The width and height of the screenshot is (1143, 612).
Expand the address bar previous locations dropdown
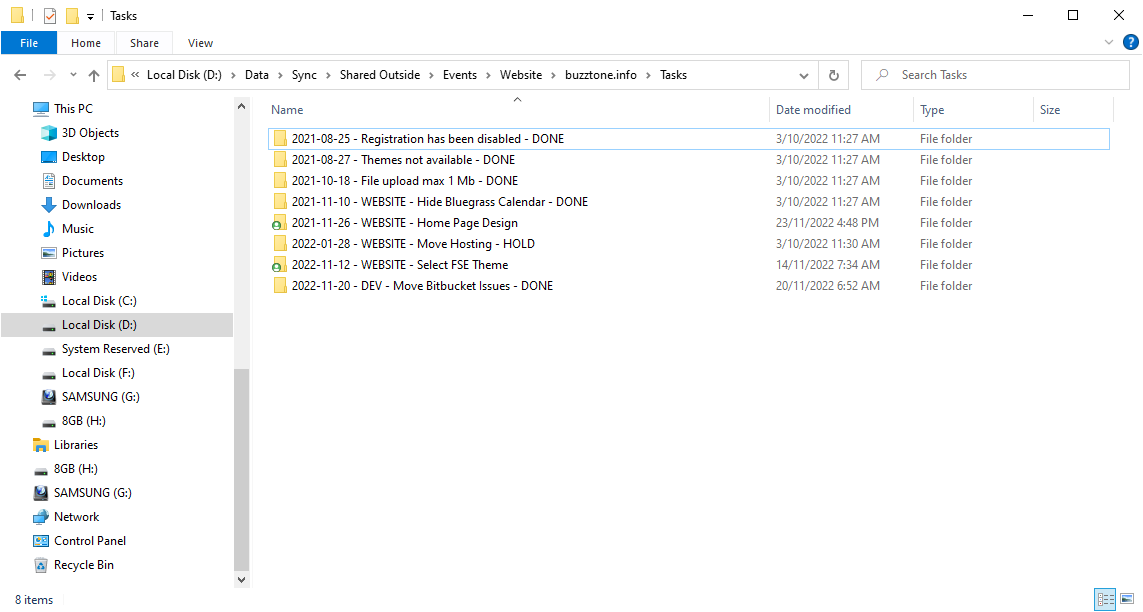point(804,75)
